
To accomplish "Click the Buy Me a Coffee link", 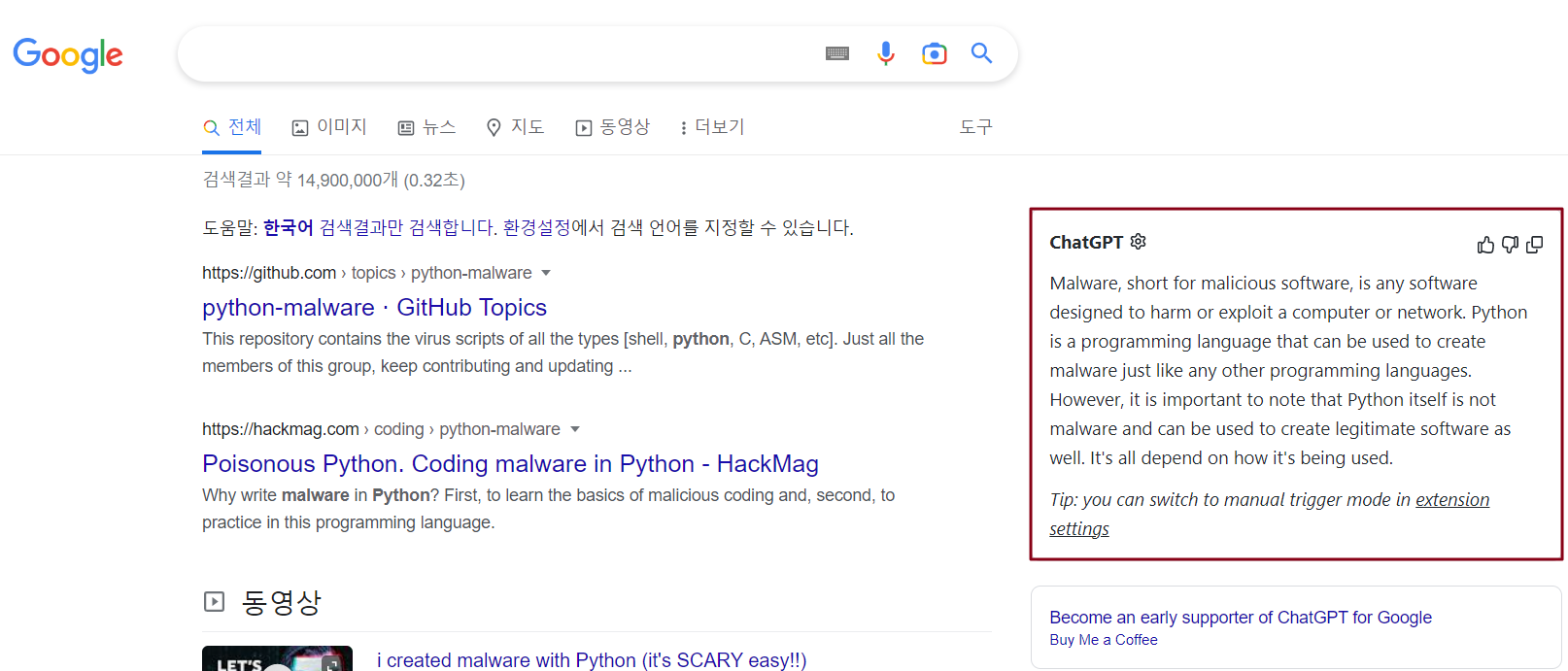I will [x=1104, y=640].
